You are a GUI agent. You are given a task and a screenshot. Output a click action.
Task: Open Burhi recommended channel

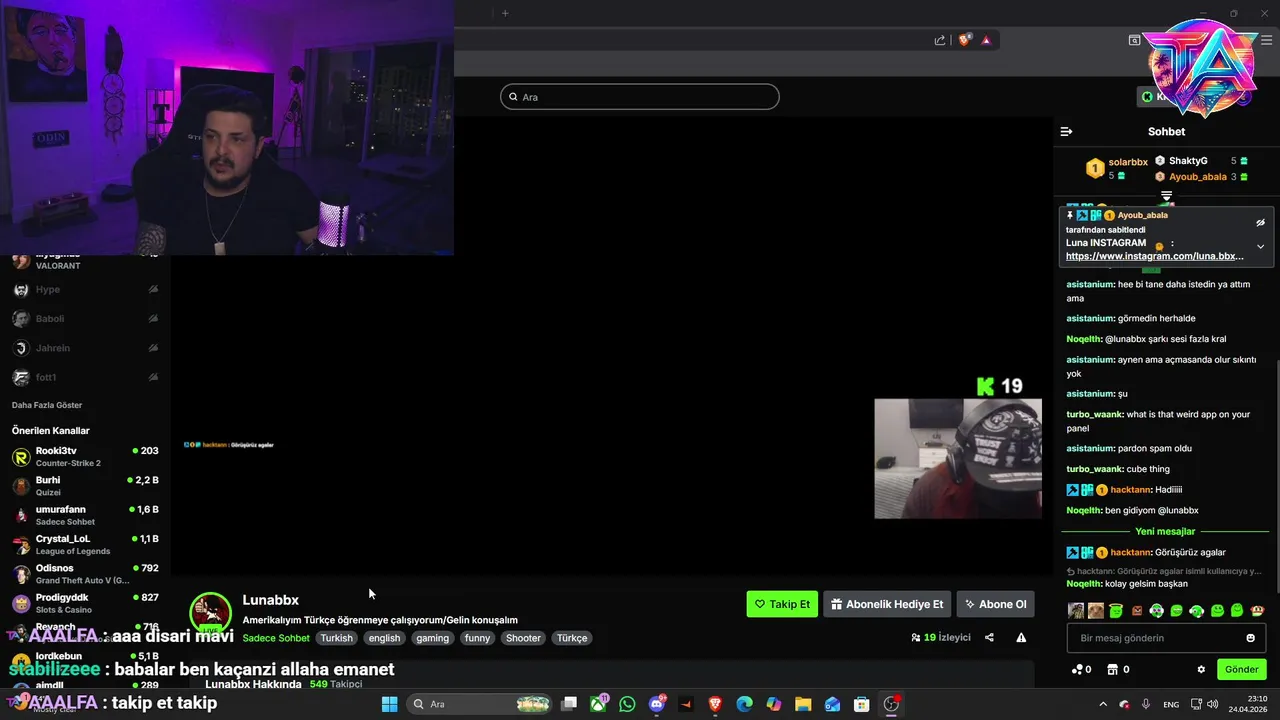85,486
